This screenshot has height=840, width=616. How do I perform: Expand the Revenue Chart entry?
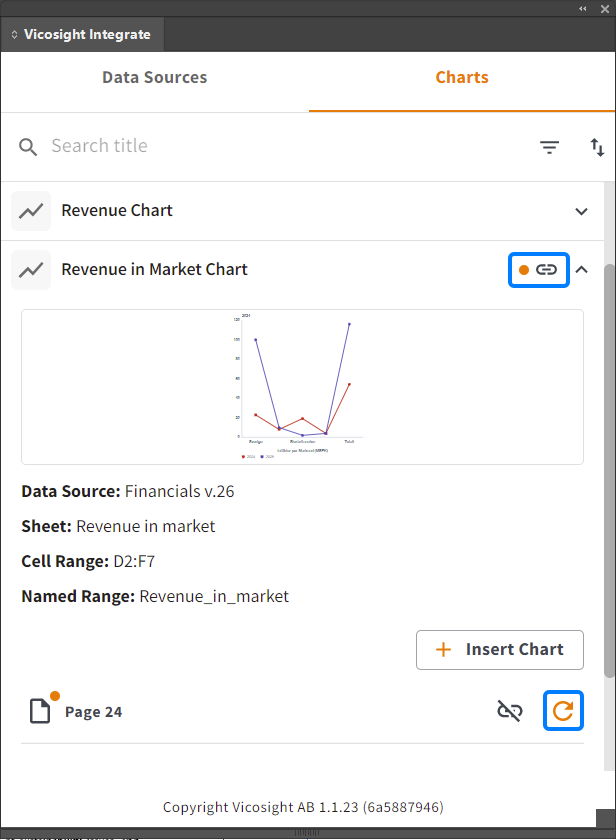click(x=581, y=211)
